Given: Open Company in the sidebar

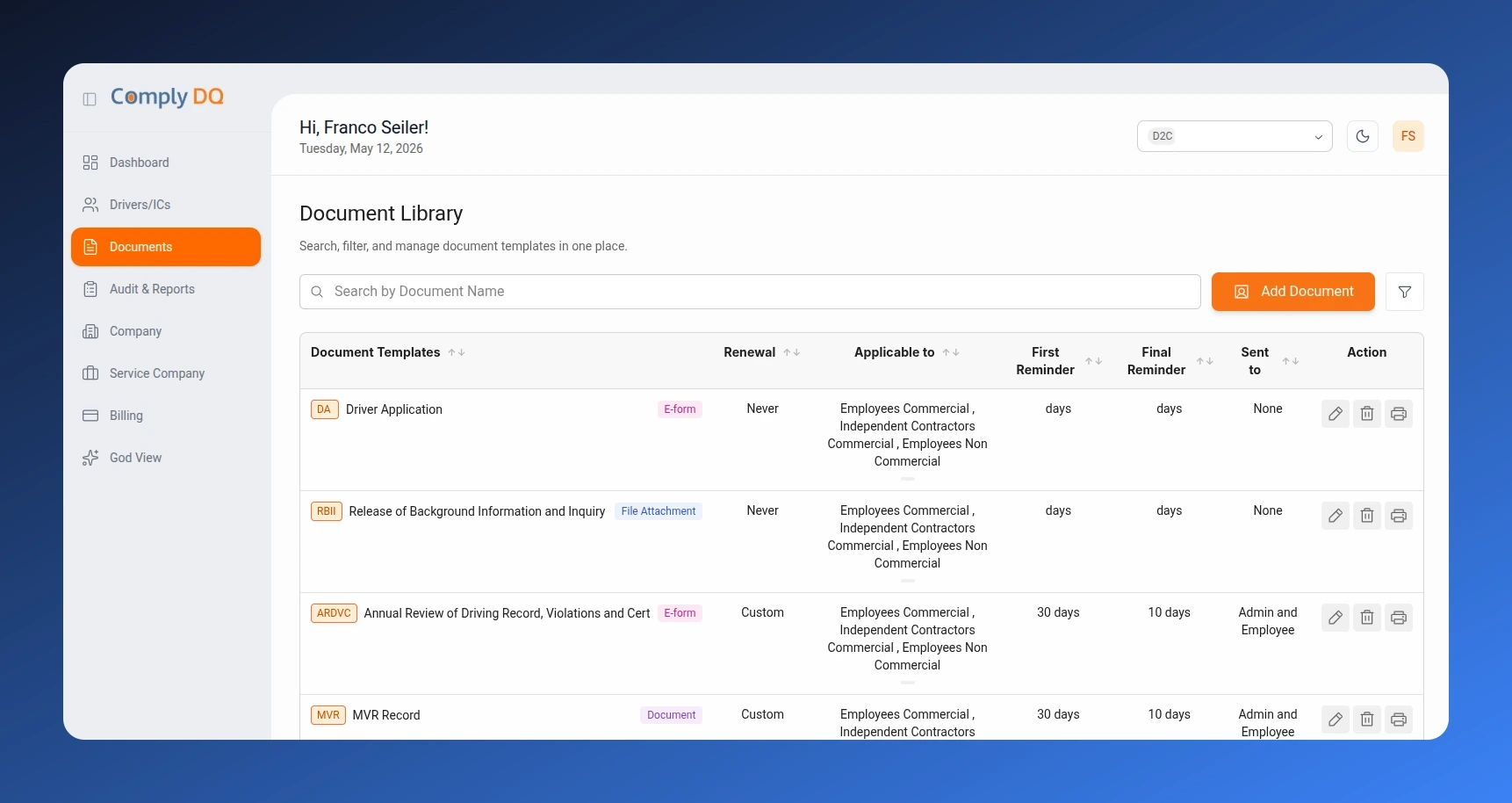Looking at the screenshot, I should 166,331.
